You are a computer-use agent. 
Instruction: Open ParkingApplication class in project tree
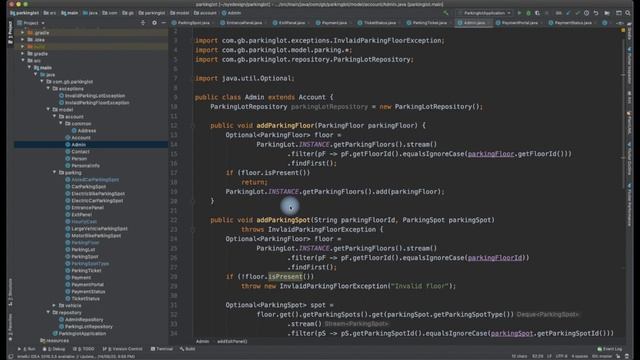[79, 333]
